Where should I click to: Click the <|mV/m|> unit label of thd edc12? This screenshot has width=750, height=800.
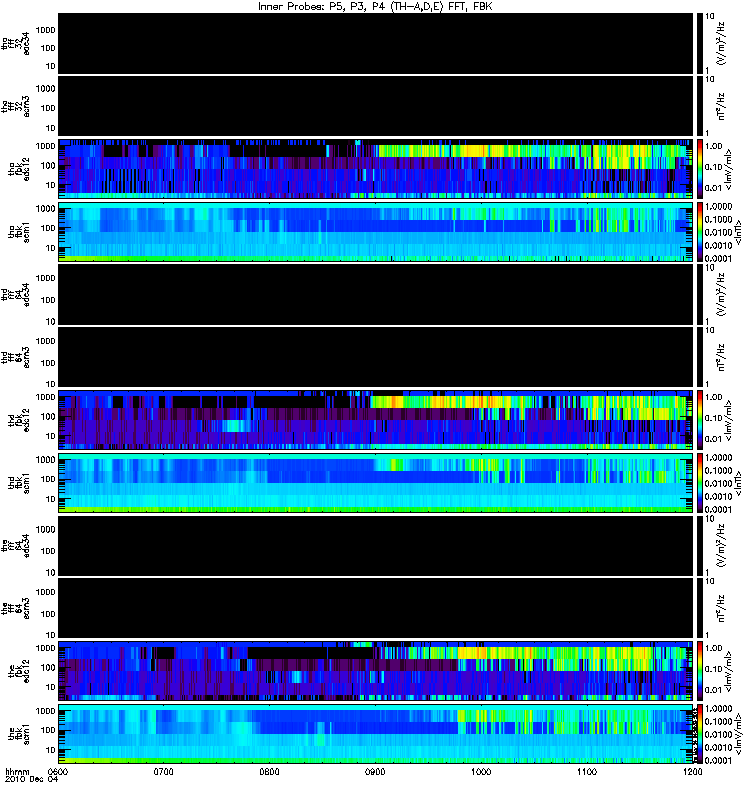click(729, 420)
